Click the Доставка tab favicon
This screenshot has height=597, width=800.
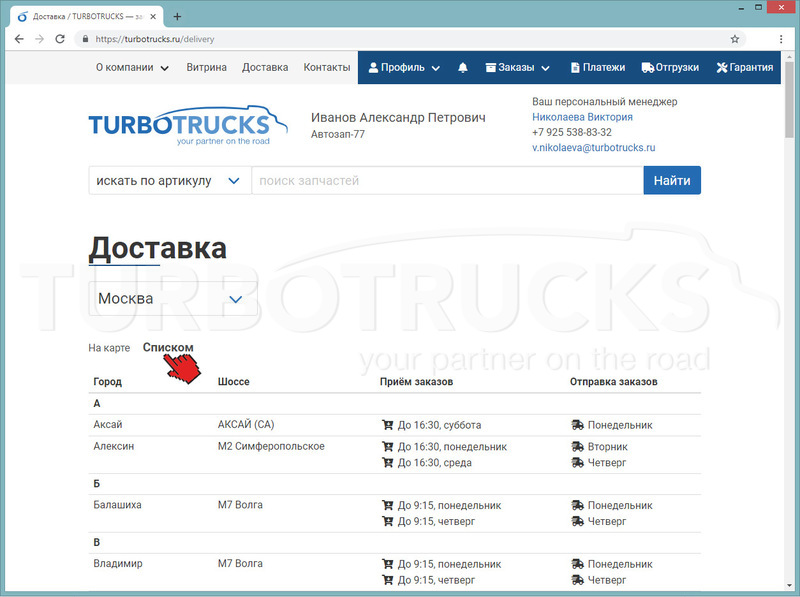[x=22, y=17]
